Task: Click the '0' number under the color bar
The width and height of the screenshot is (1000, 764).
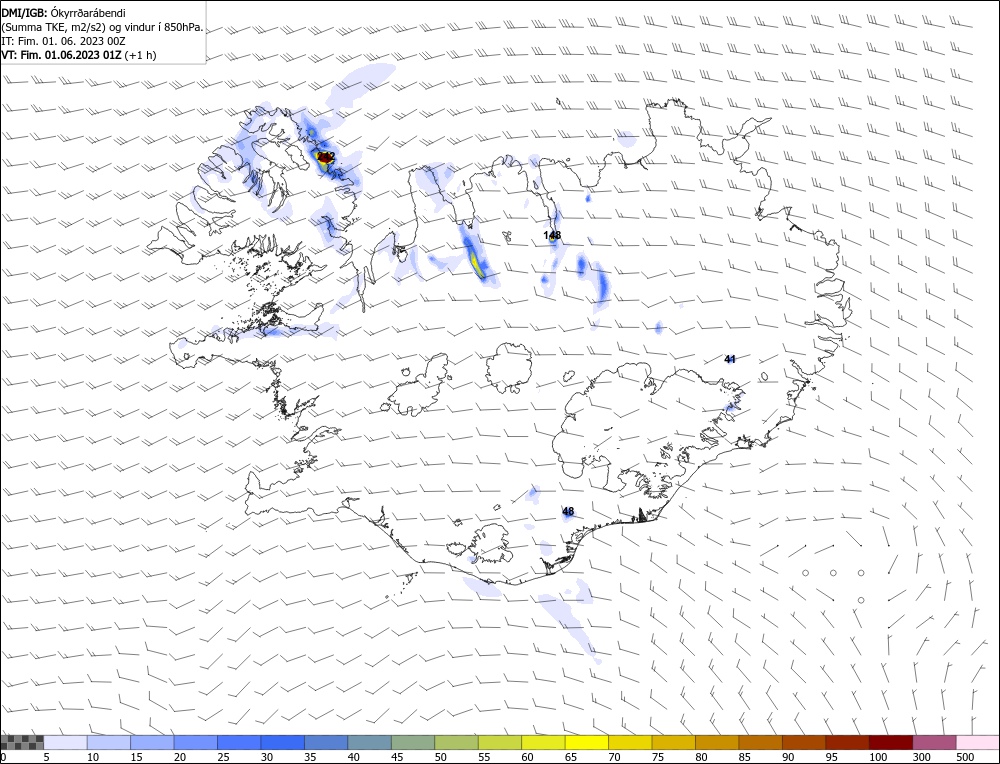Action: [4, 757]
